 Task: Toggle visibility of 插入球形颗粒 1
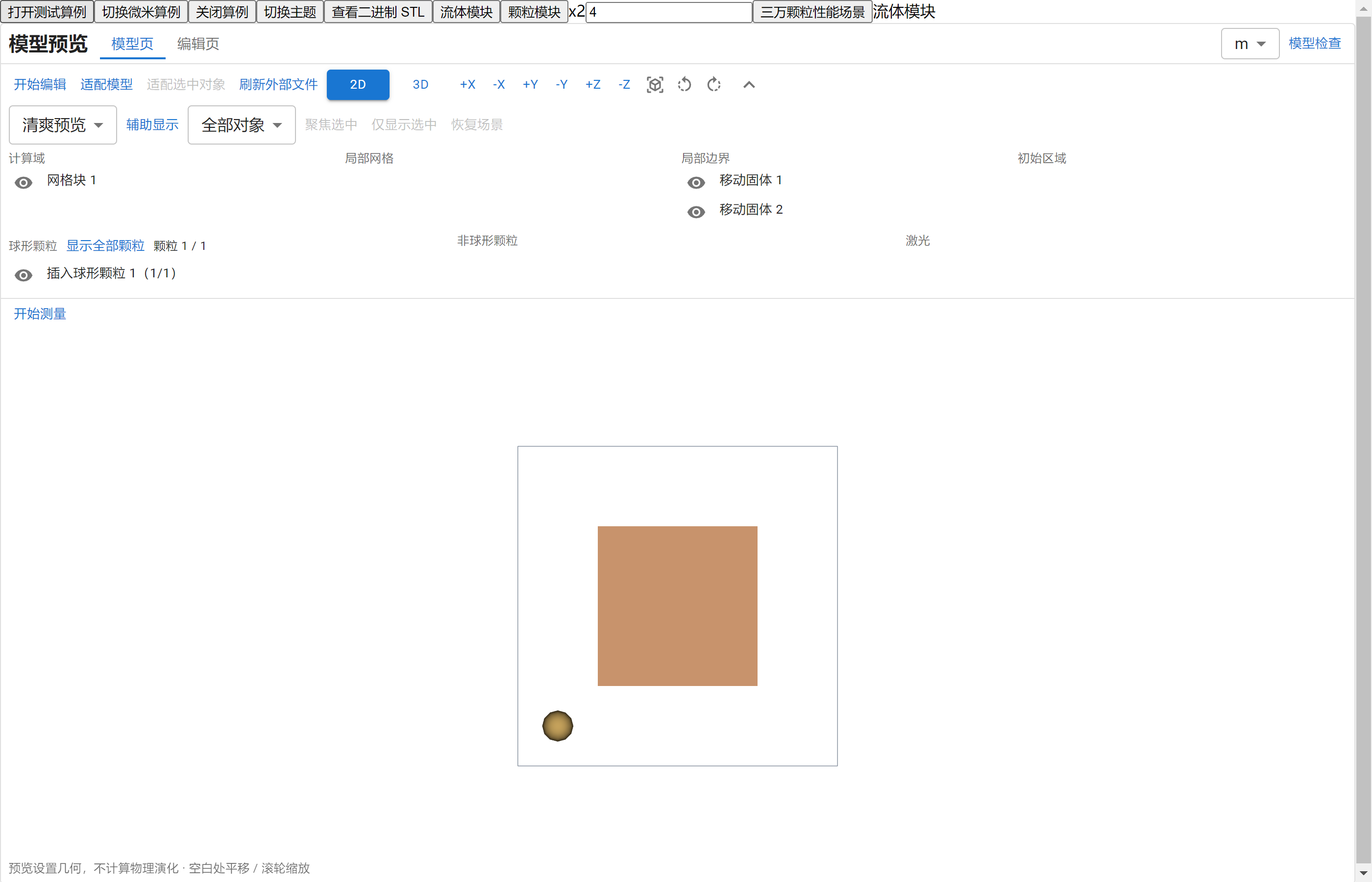pos(24,275)
